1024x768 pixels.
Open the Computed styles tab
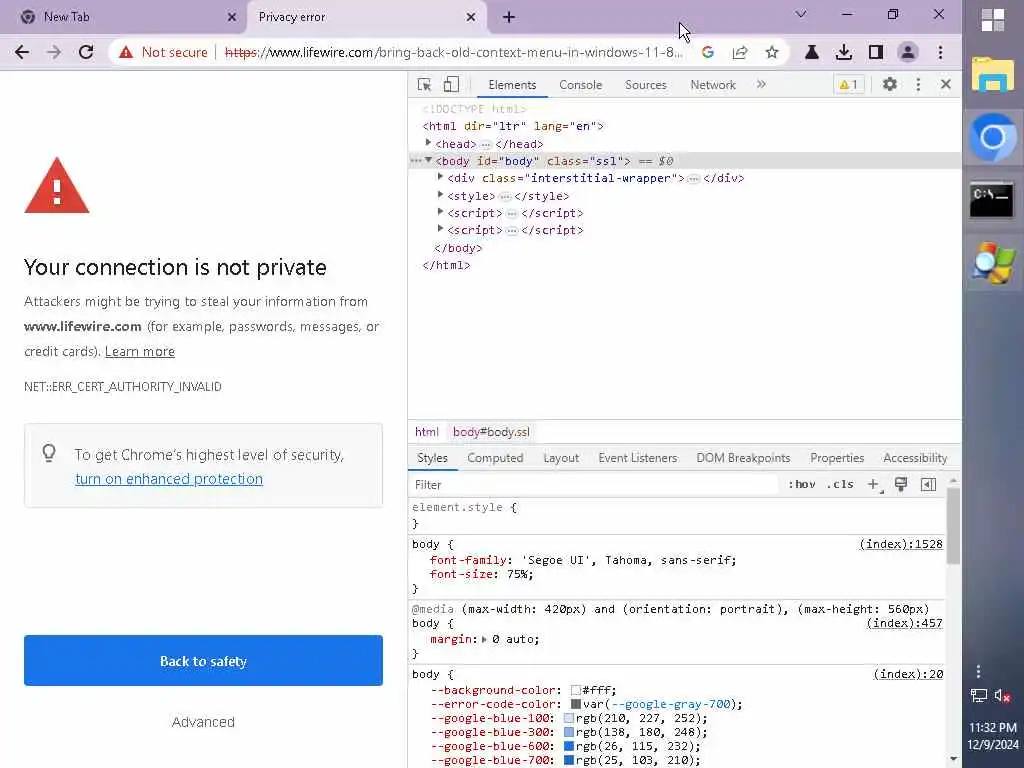[495, 458]
